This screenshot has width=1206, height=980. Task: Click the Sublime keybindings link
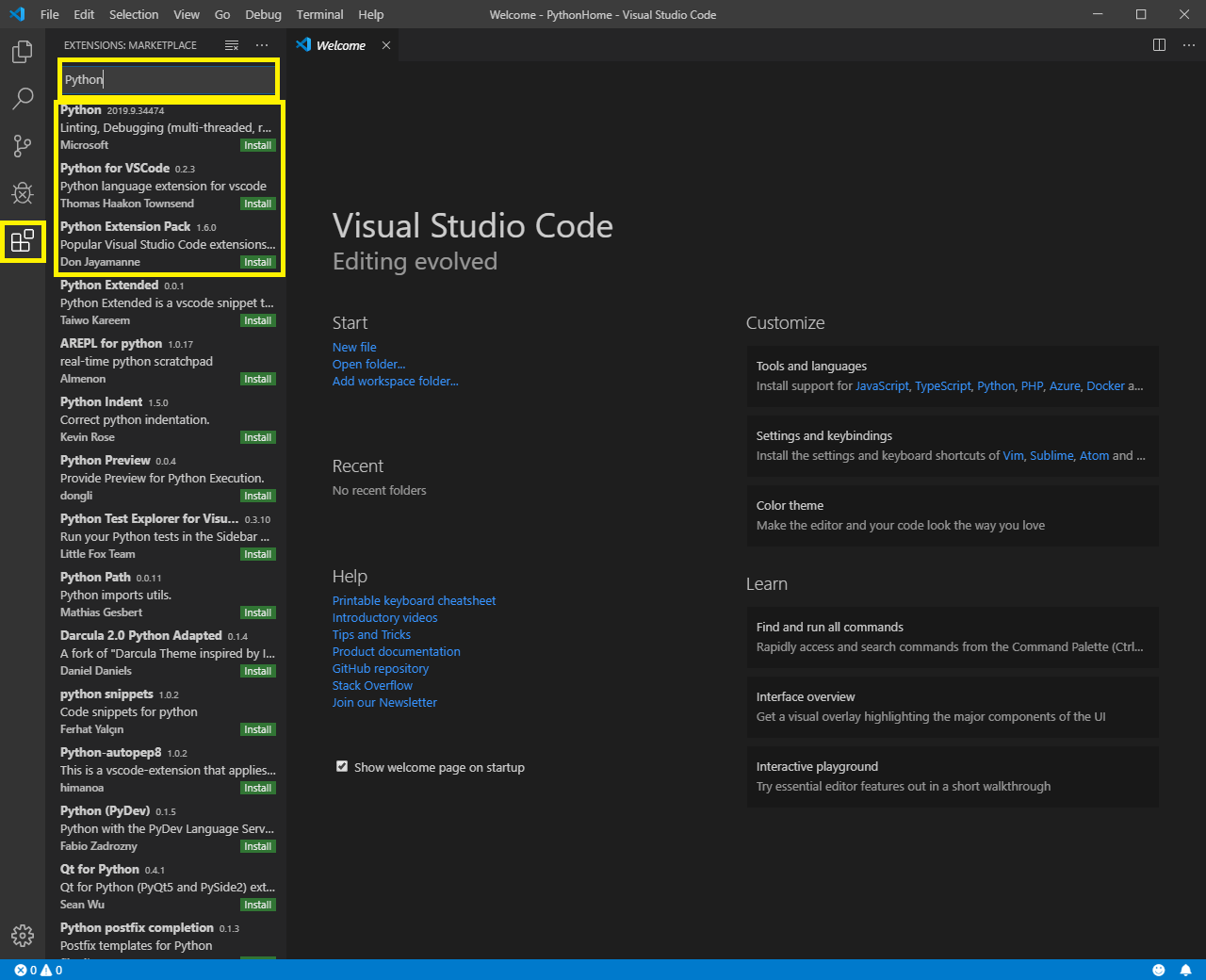click(1051, 455)
